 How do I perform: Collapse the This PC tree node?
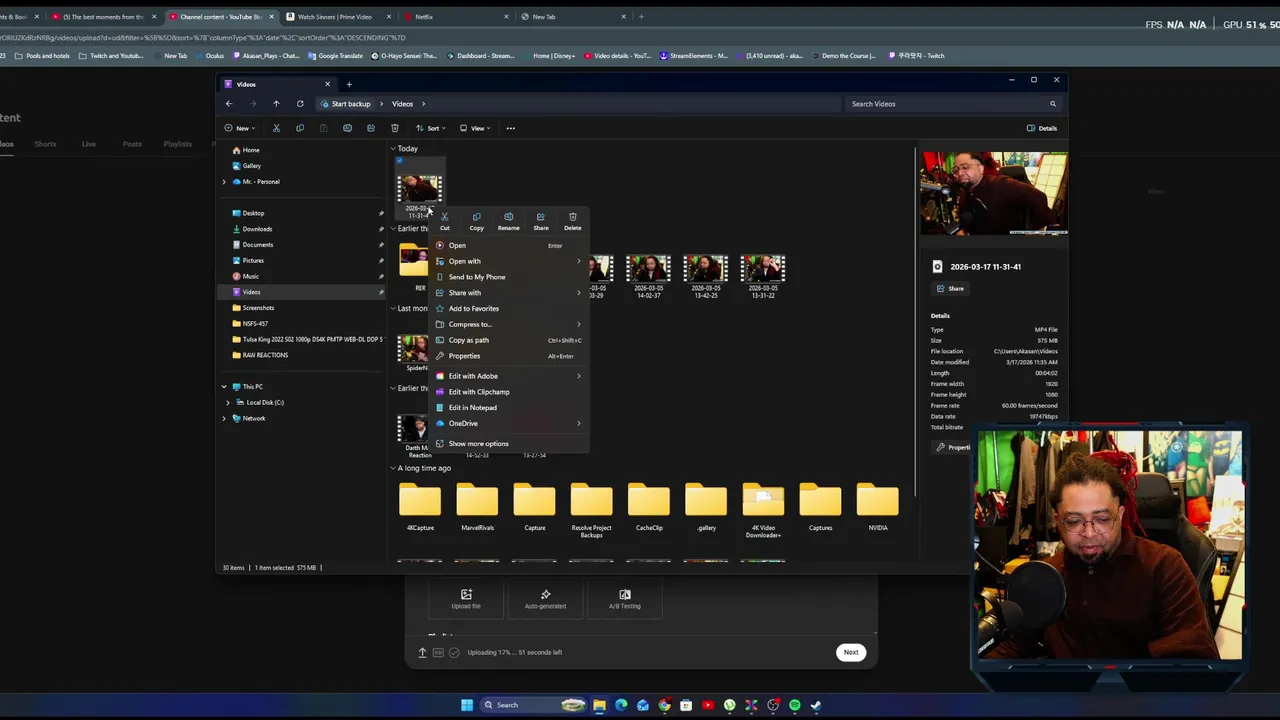[224, 386]
